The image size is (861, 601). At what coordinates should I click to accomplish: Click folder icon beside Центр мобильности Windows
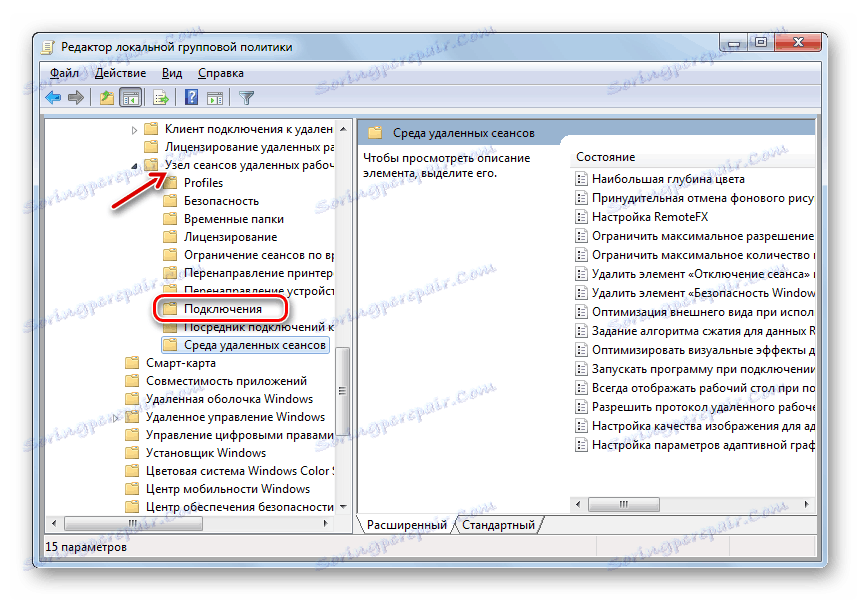(132, 488)
